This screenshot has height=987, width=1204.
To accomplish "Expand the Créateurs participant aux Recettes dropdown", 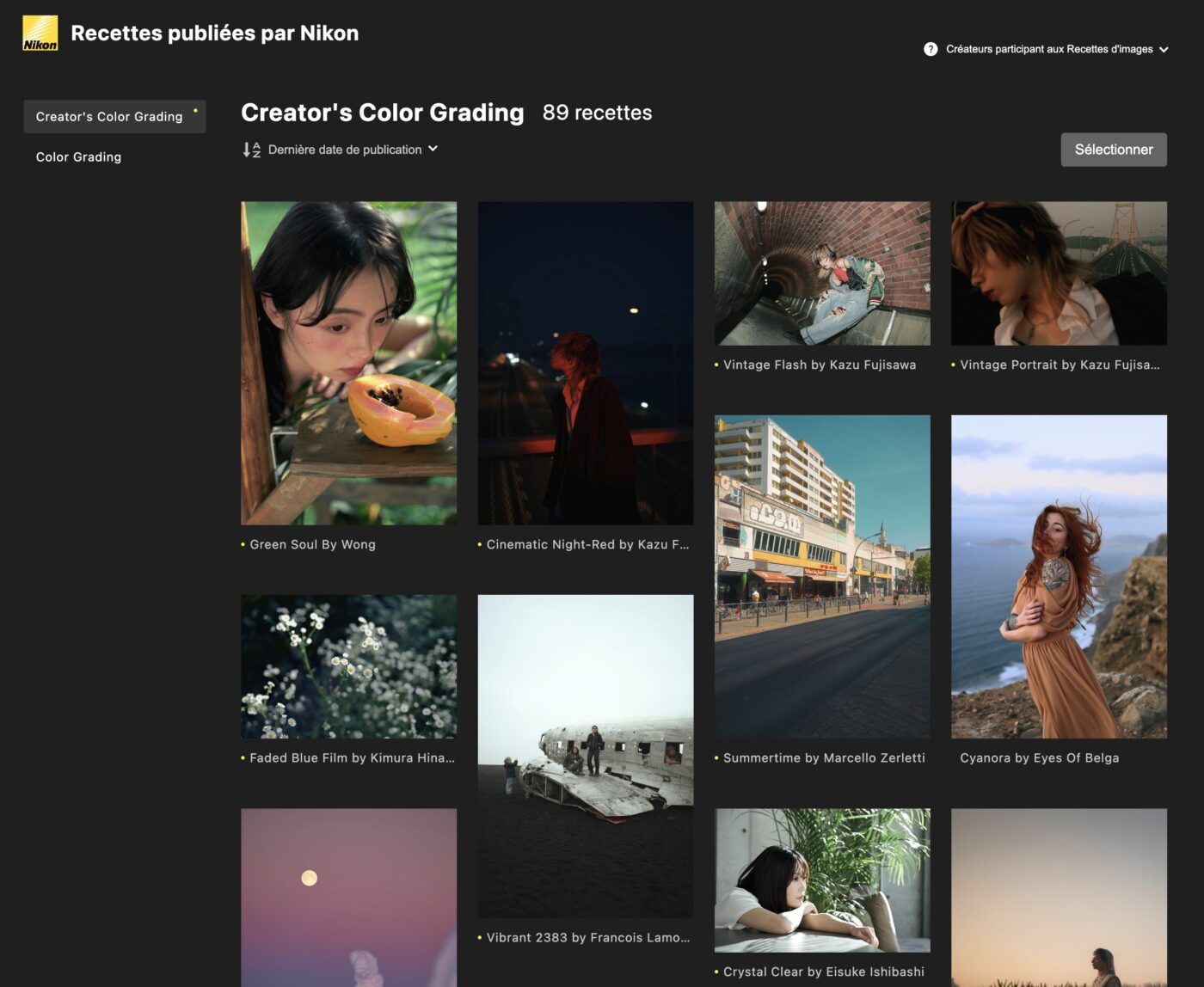I will (1164, 50).
